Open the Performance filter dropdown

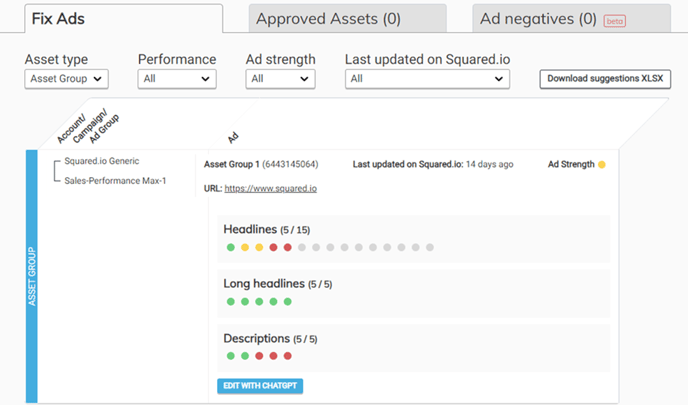[x=176, y=79]
